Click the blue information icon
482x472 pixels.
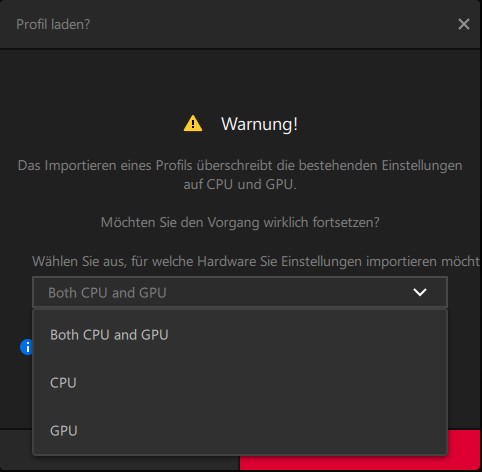coord(26,347)
